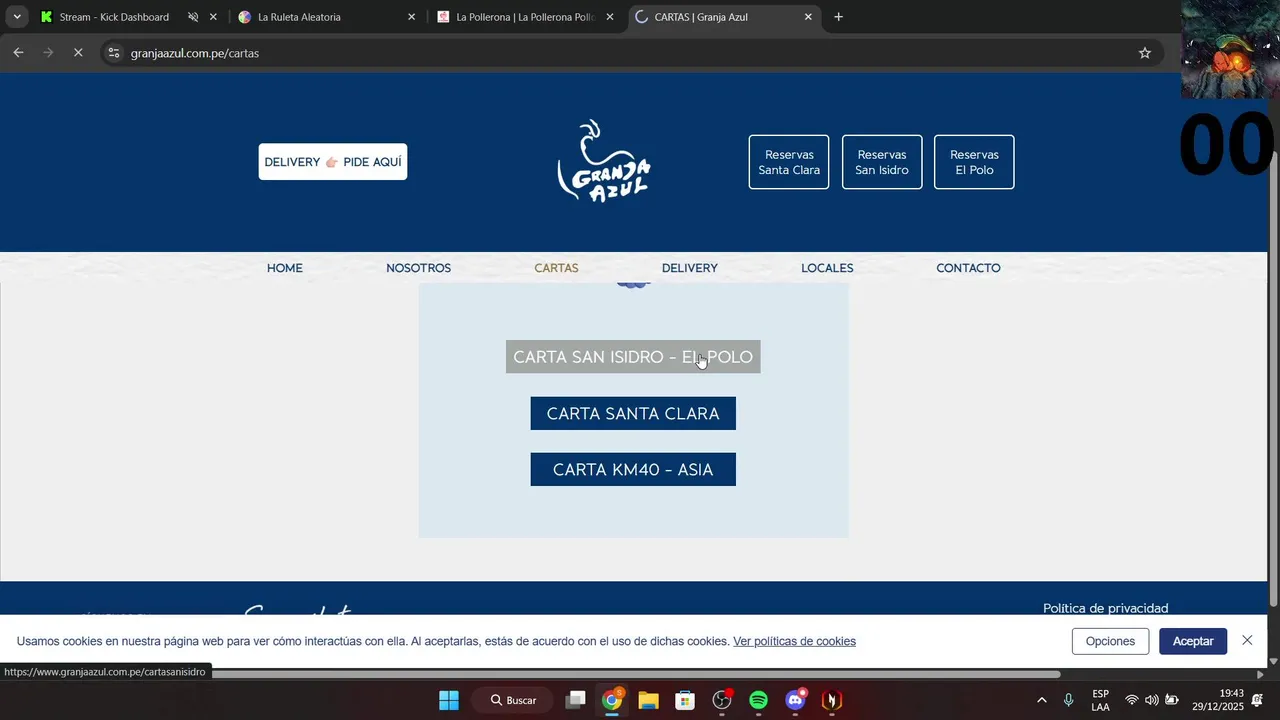Open OBS Studio from the taskbar

click(722, 700)
